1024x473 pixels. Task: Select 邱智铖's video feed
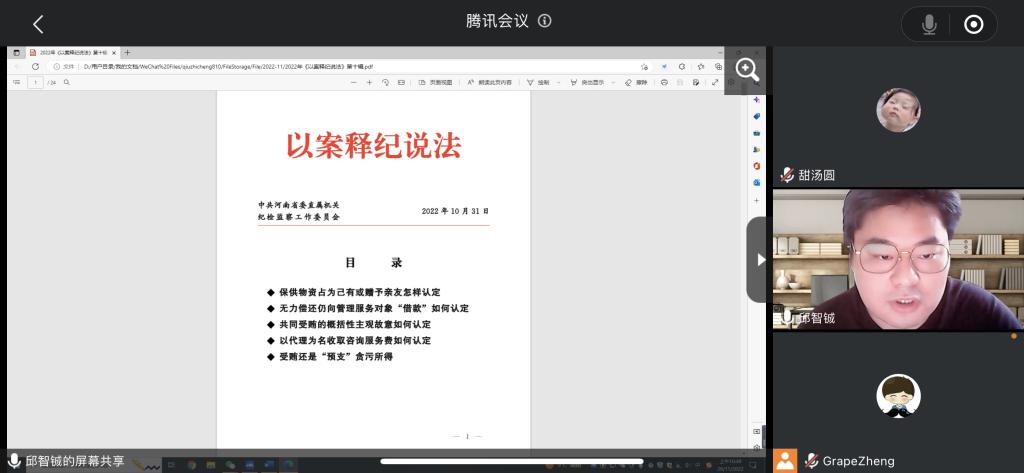click(x=897, y=258)
